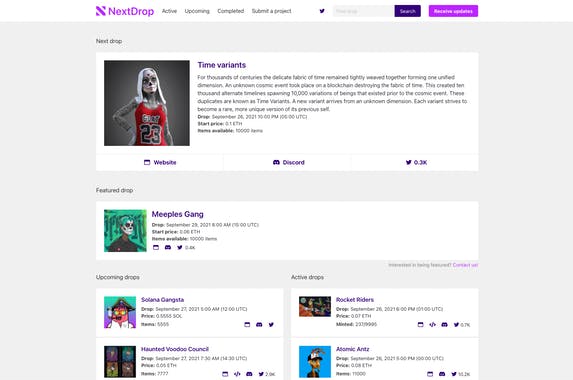
Task: Click Haunted Voodoo Council website icon
Action: click(225, 374)
